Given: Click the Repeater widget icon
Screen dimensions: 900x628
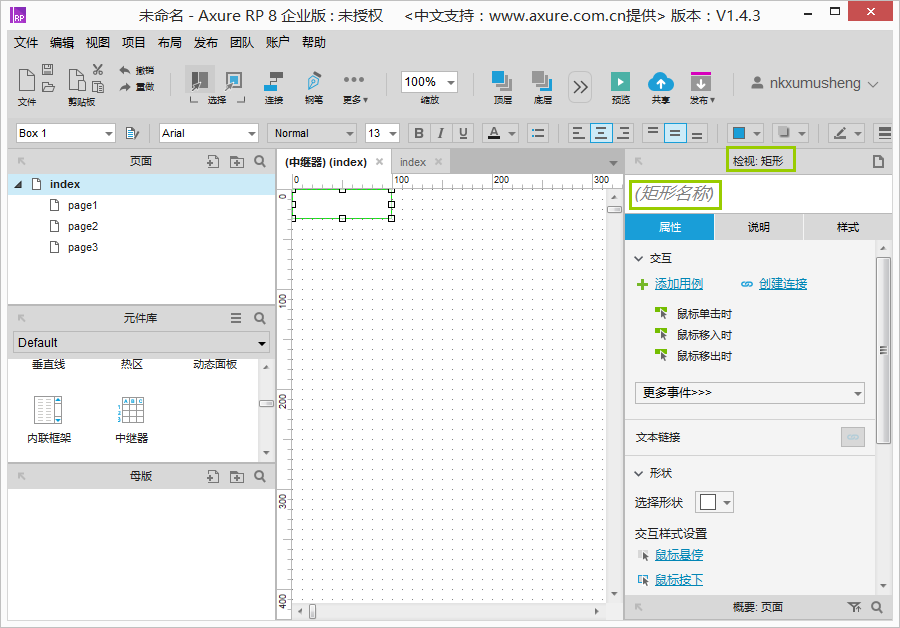Looking at the screenshot, I should pos(131,410).
